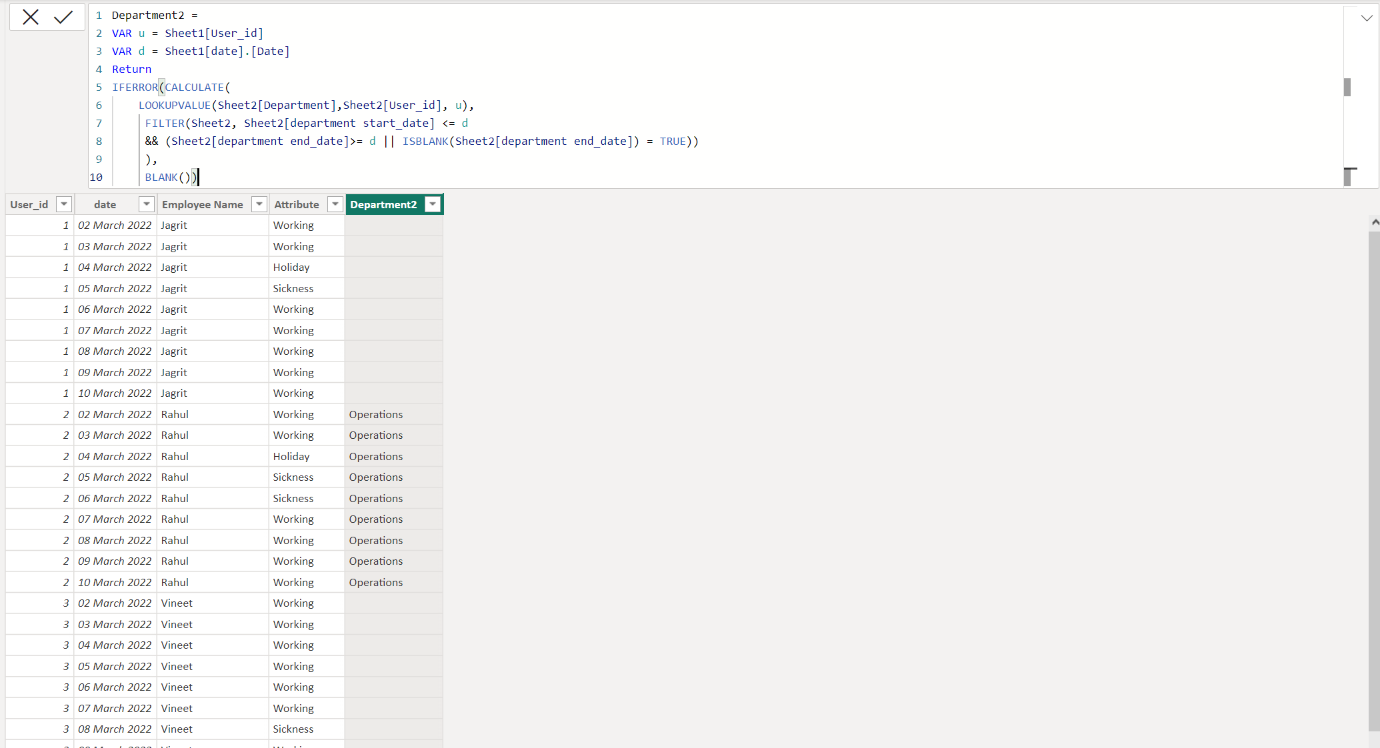The image size is (1380, 748).
Task: Click the table's vertical scrollbar track
Action: coord(1374,480)
